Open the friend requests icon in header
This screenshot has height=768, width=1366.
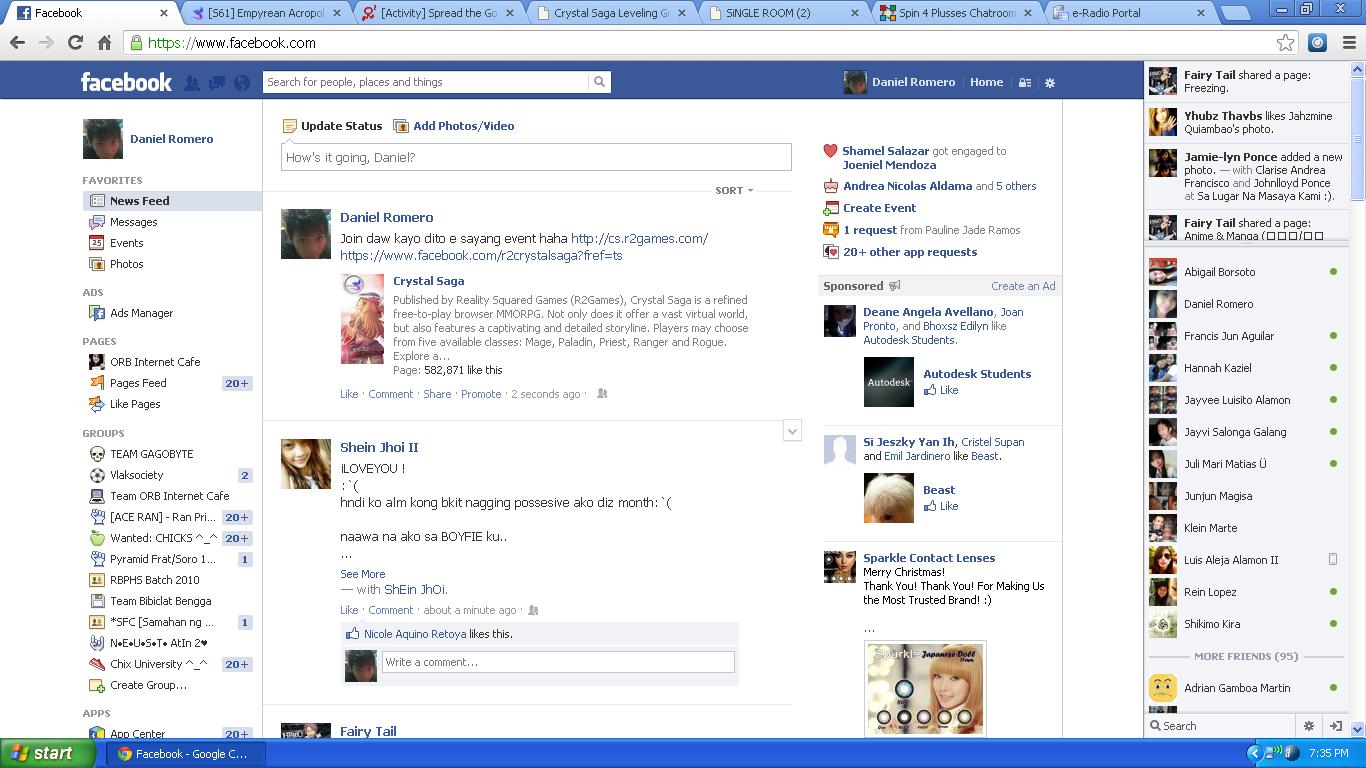pyautogui.click(x=191, y=83)
